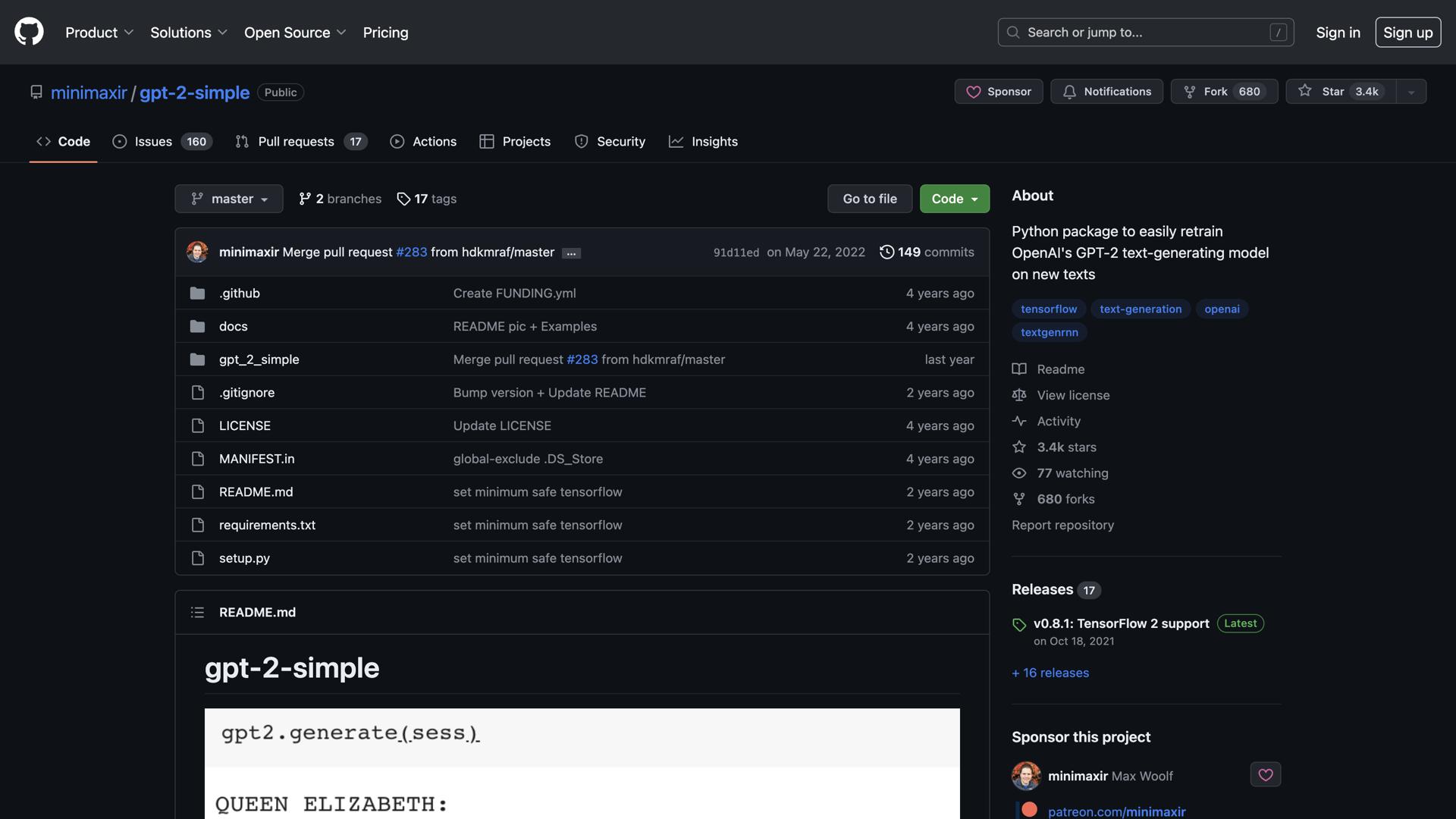The image size is (1456, 819).
Task: Click the tags icon next to 17 tags
Action: pyautogui.click(x=403, y=199)
